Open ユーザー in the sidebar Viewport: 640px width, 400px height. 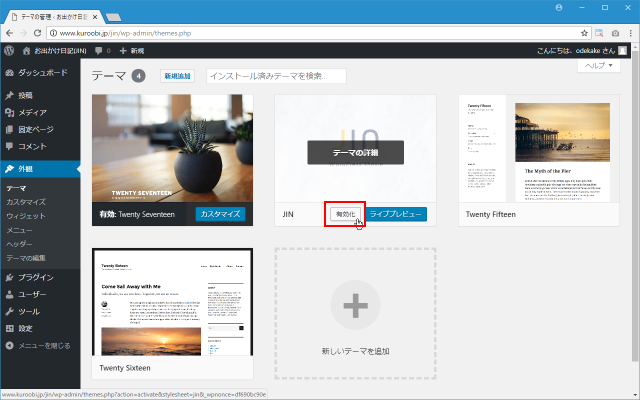40,294
